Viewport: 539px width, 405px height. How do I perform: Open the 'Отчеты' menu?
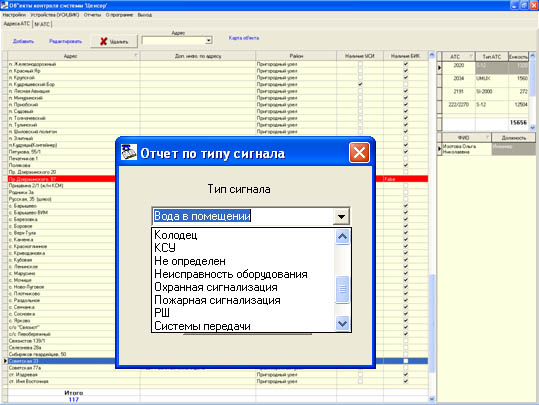point(92,15)
